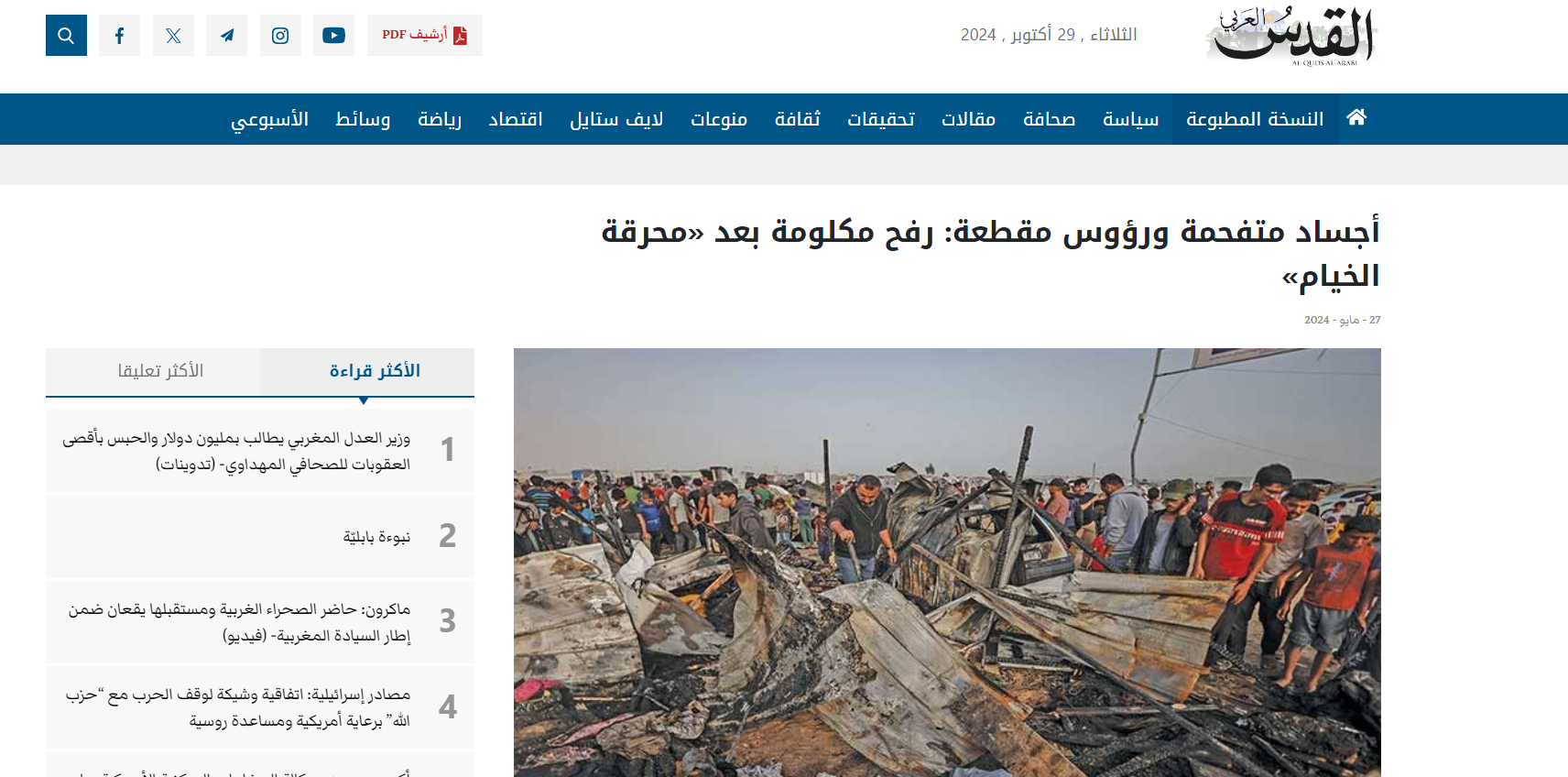Open النسخة المطبوعة menu item
Image resolution: width=1568 pixels, height=777 pixels.
pyautogui.click(x=1255, y=119)
